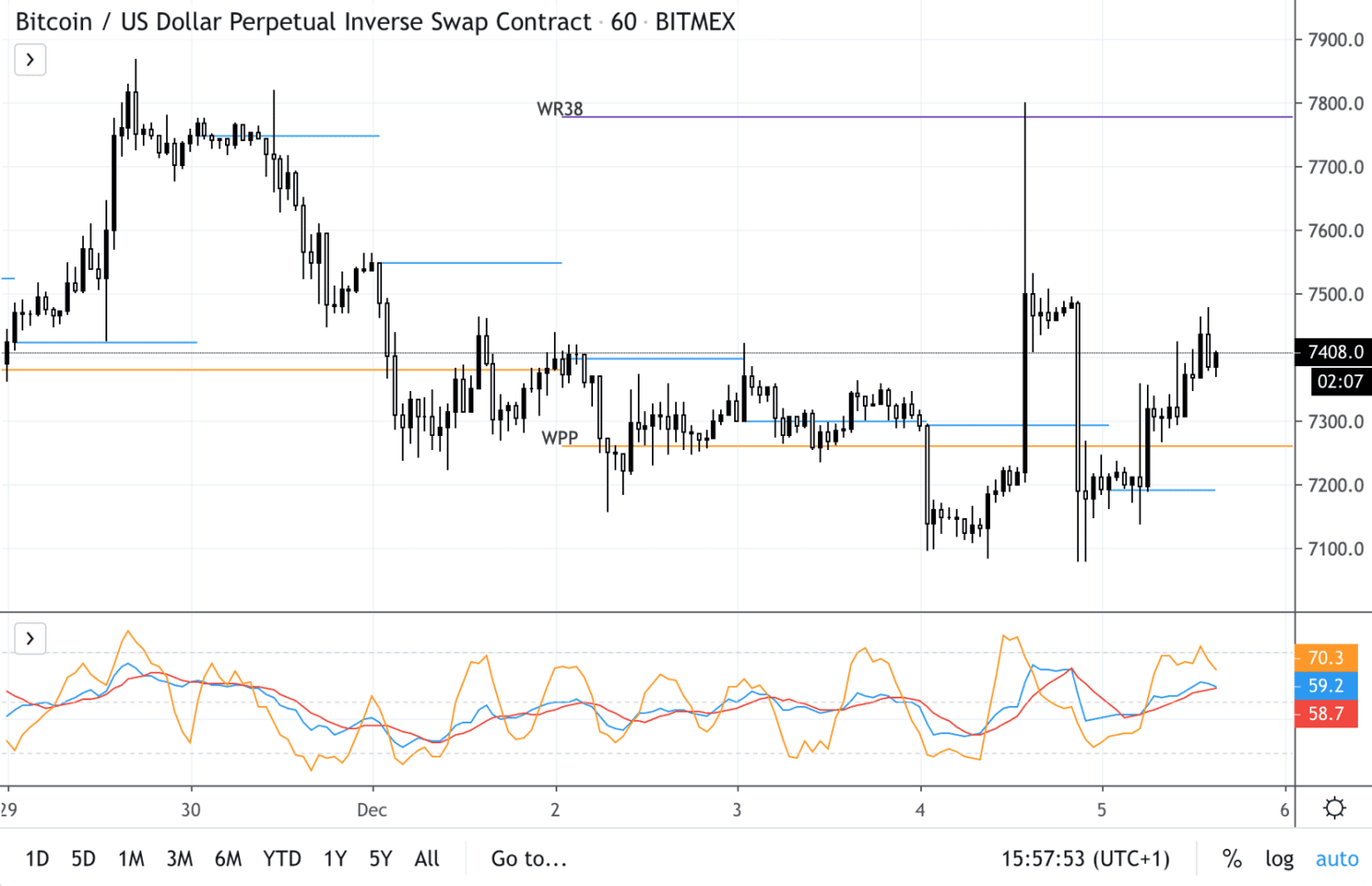Click the BITMEX exchange label
1372x886 pixels.
click(695, 22)
